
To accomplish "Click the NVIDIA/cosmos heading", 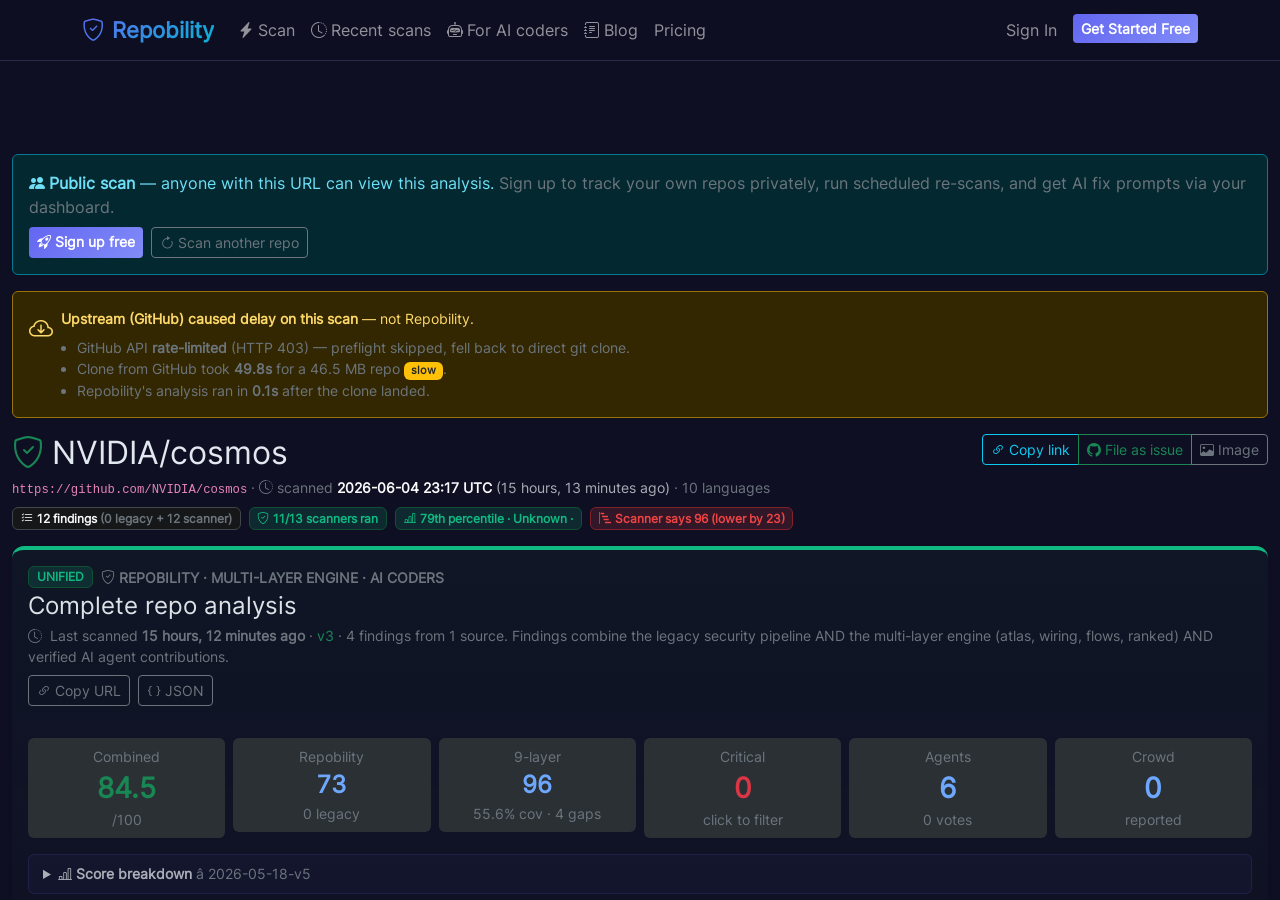I will [170, 453].
